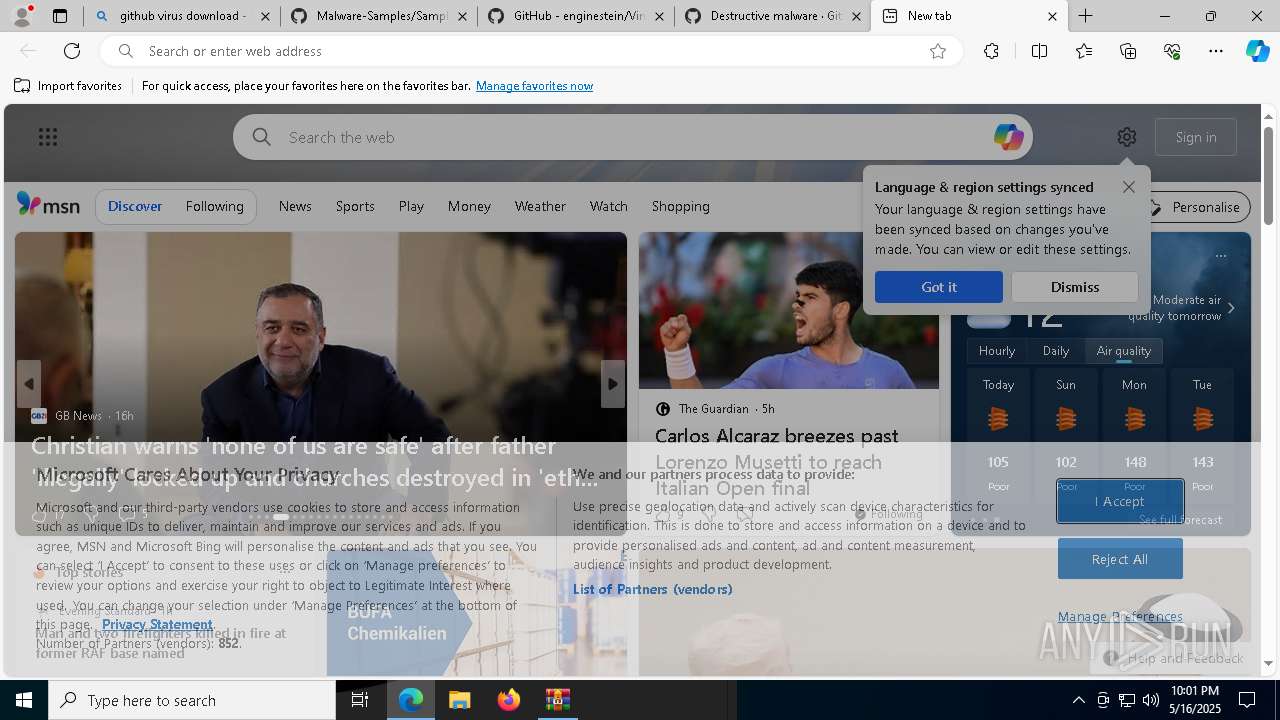Open the News section
Image resolution: width=1280 pixels, height=720 pixels.
[x=295, y=206]
